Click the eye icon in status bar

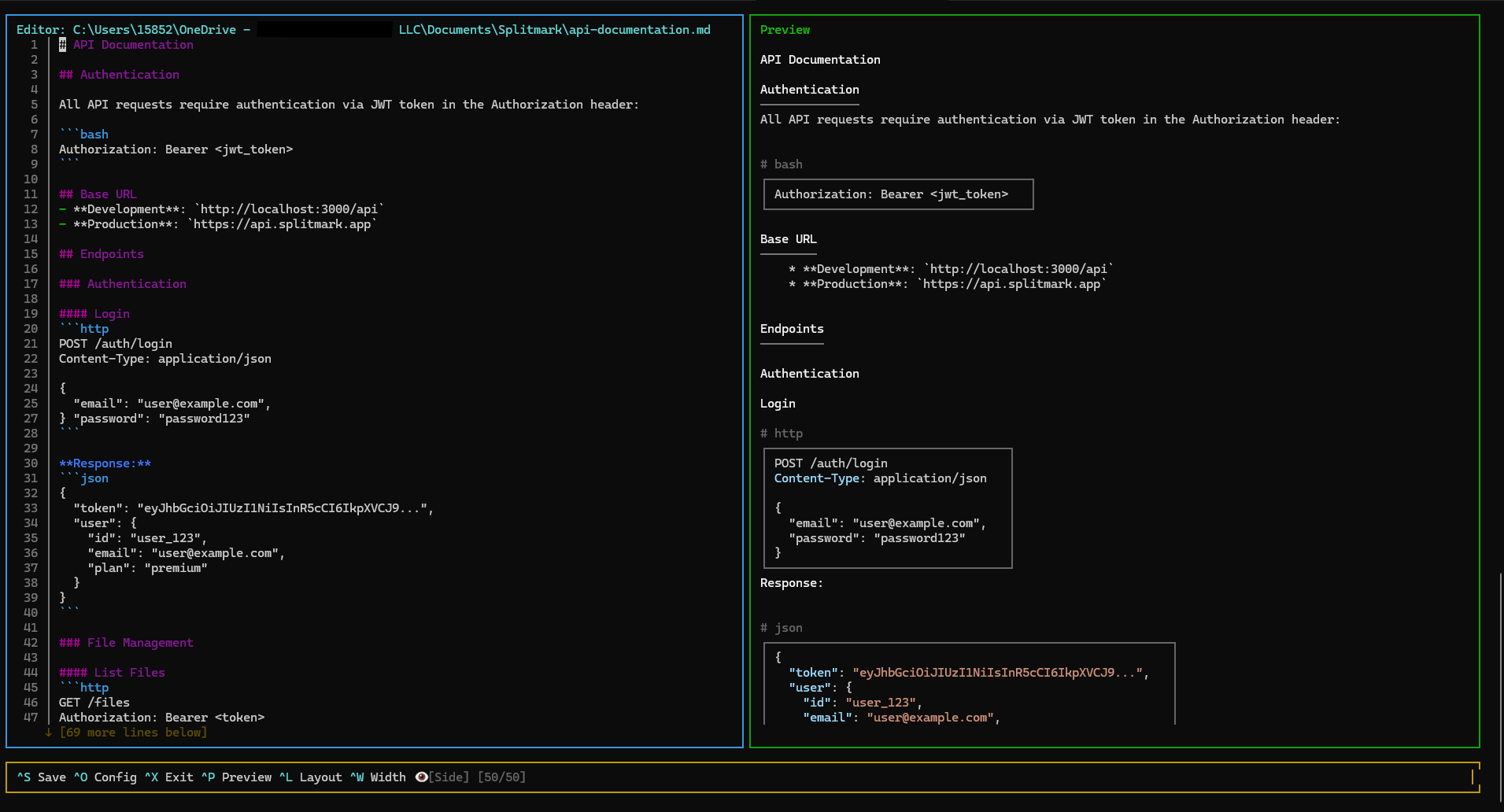421,777
